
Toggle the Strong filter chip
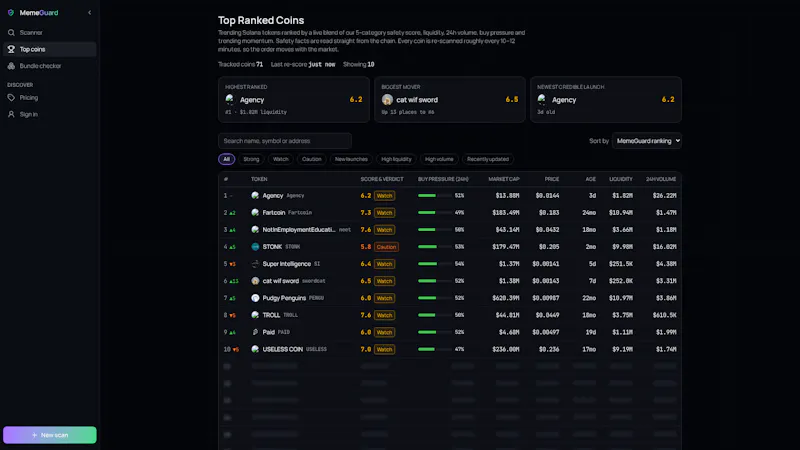coord(251,159)
